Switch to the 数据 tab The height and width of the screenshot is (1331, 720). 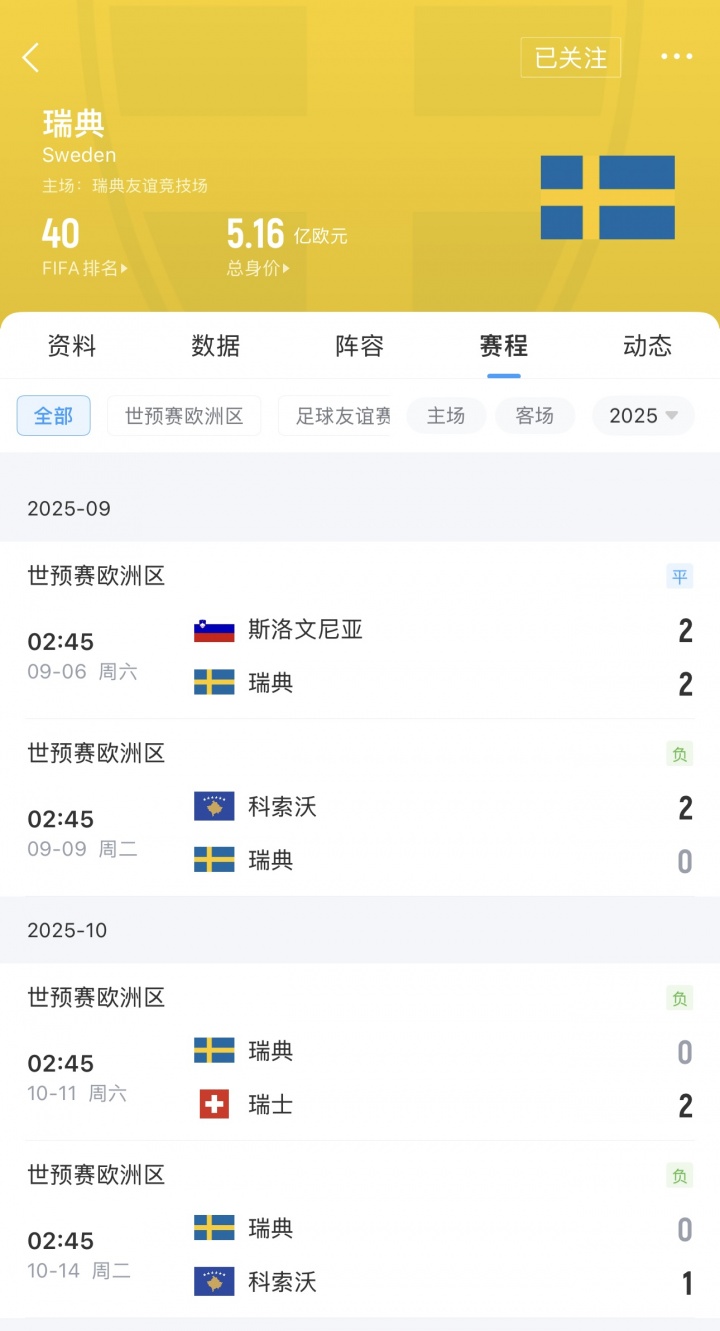click(x=216, y=346)
